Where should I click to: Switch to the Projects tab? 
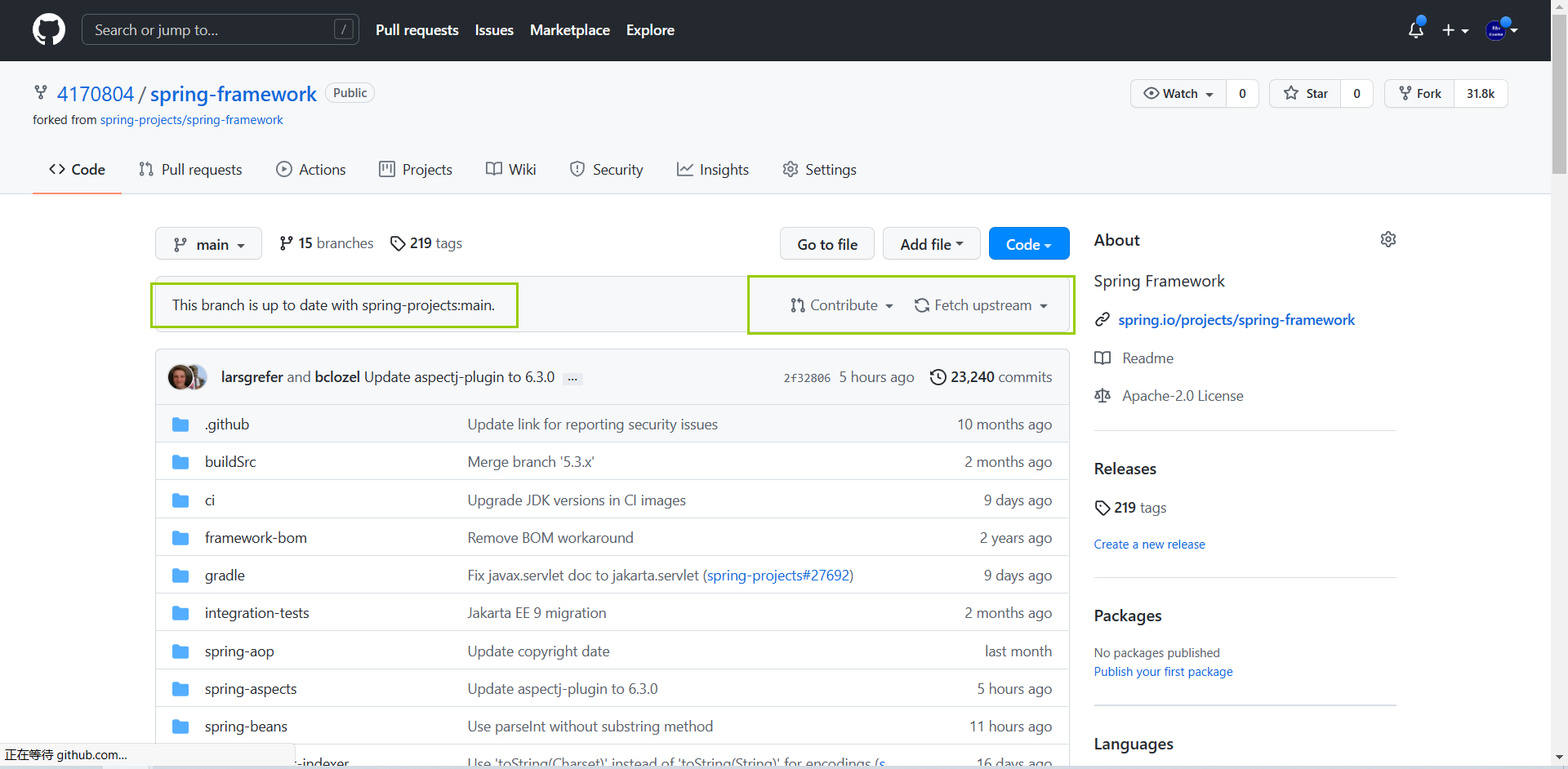[416, 170]
